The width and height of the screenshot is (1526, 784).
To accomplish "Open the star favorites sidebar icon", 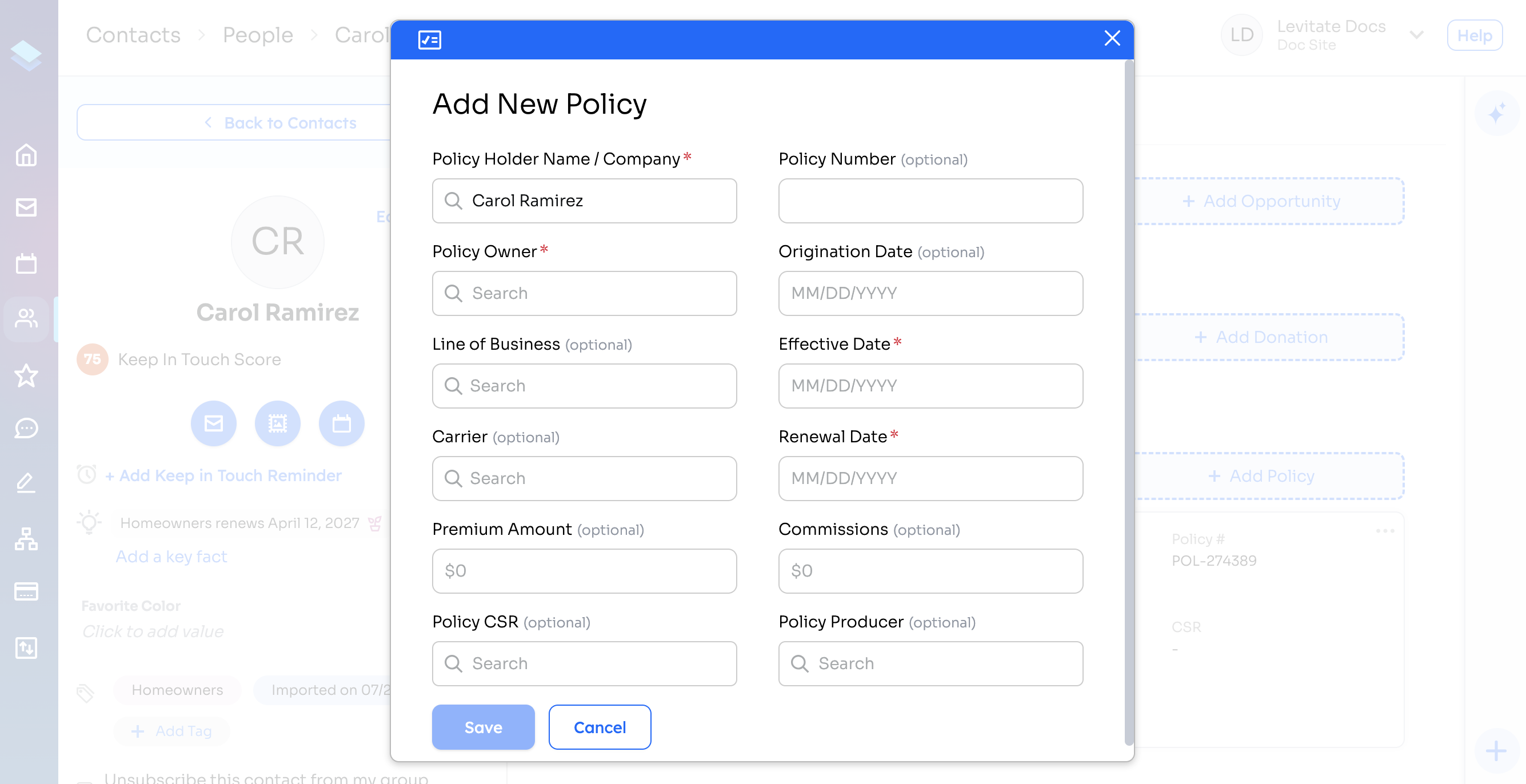I will [26, 375].
